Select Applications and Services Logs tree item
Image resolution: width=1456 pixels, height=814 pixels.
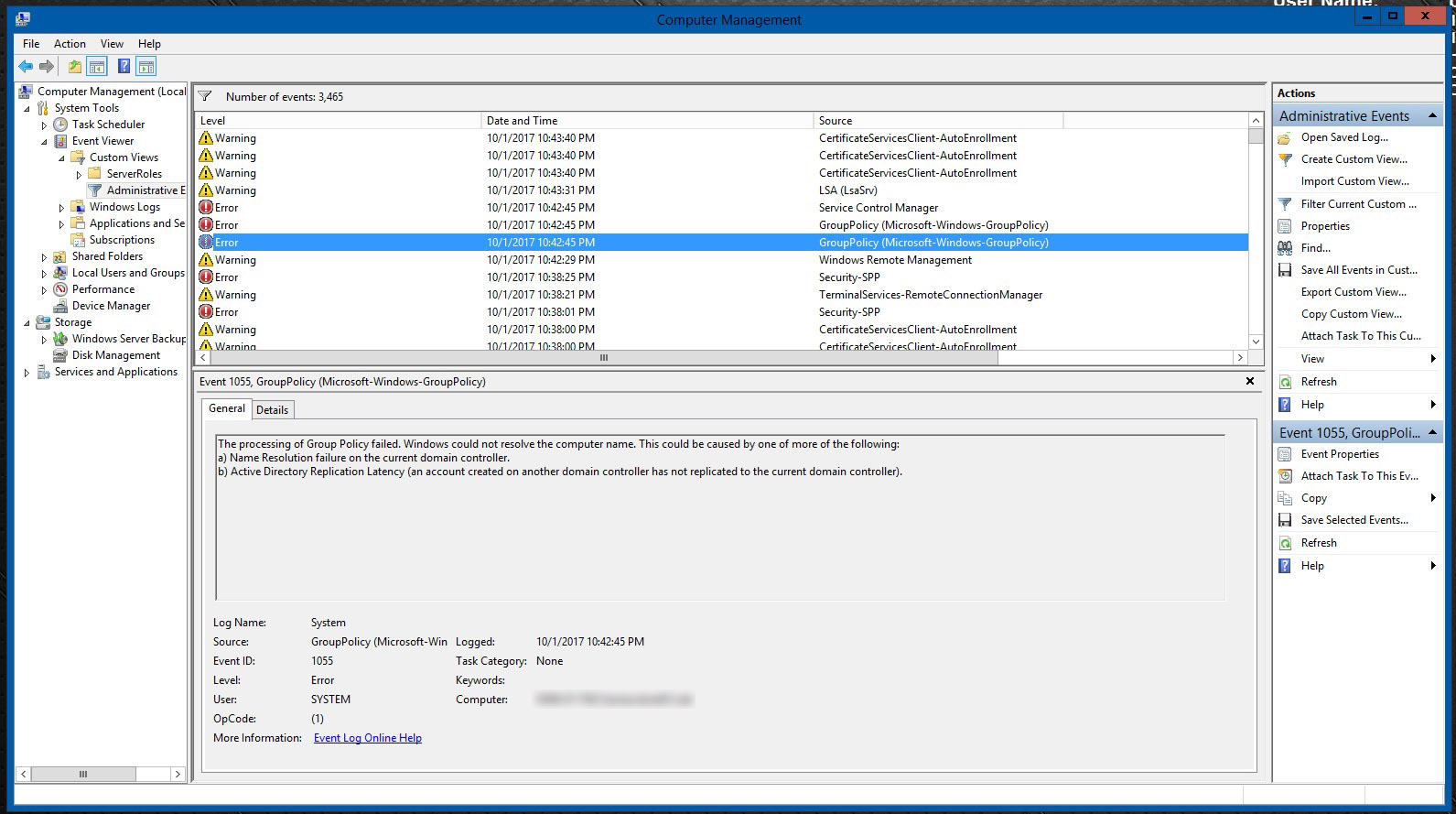click(x=136, y=223)
